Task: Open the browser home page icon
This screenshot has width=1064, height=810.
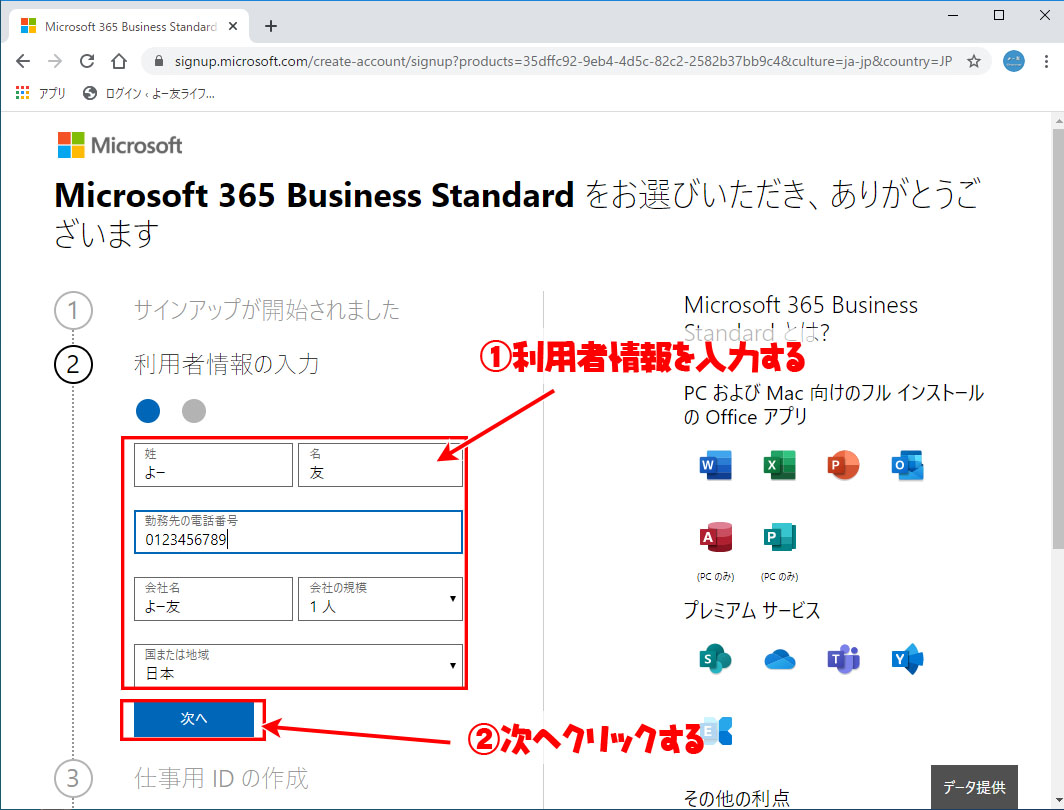Action: 119,61
